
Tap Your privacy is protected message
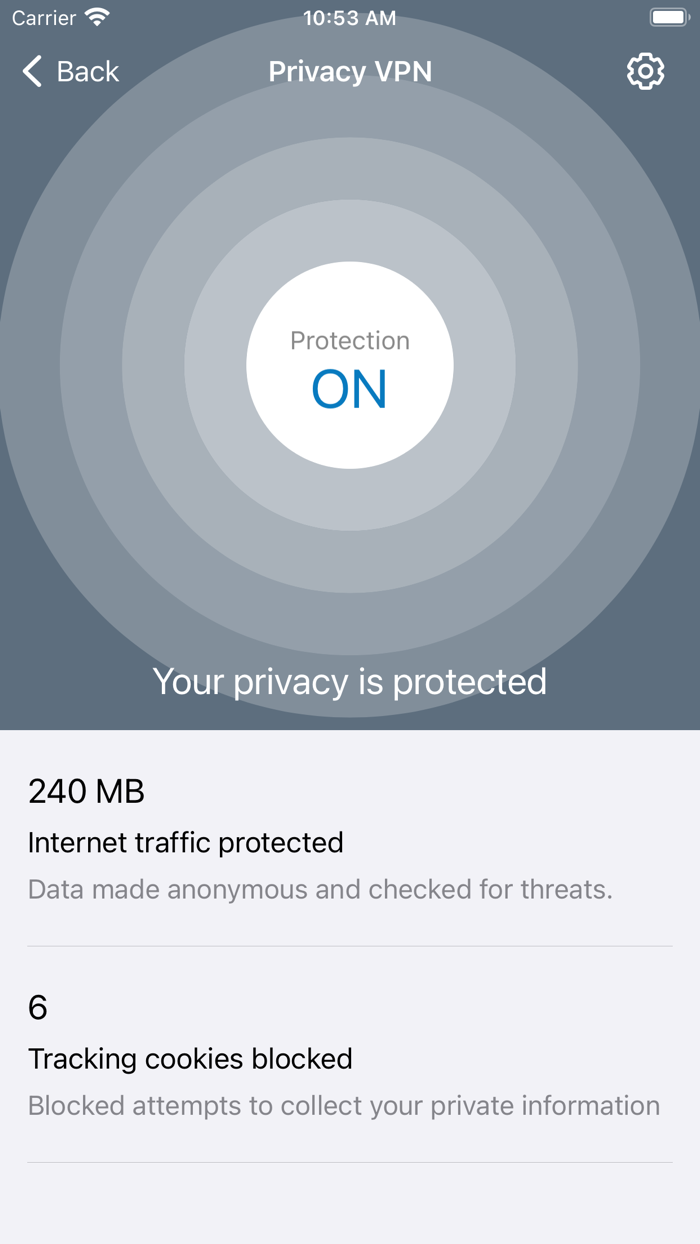point(350,682)
